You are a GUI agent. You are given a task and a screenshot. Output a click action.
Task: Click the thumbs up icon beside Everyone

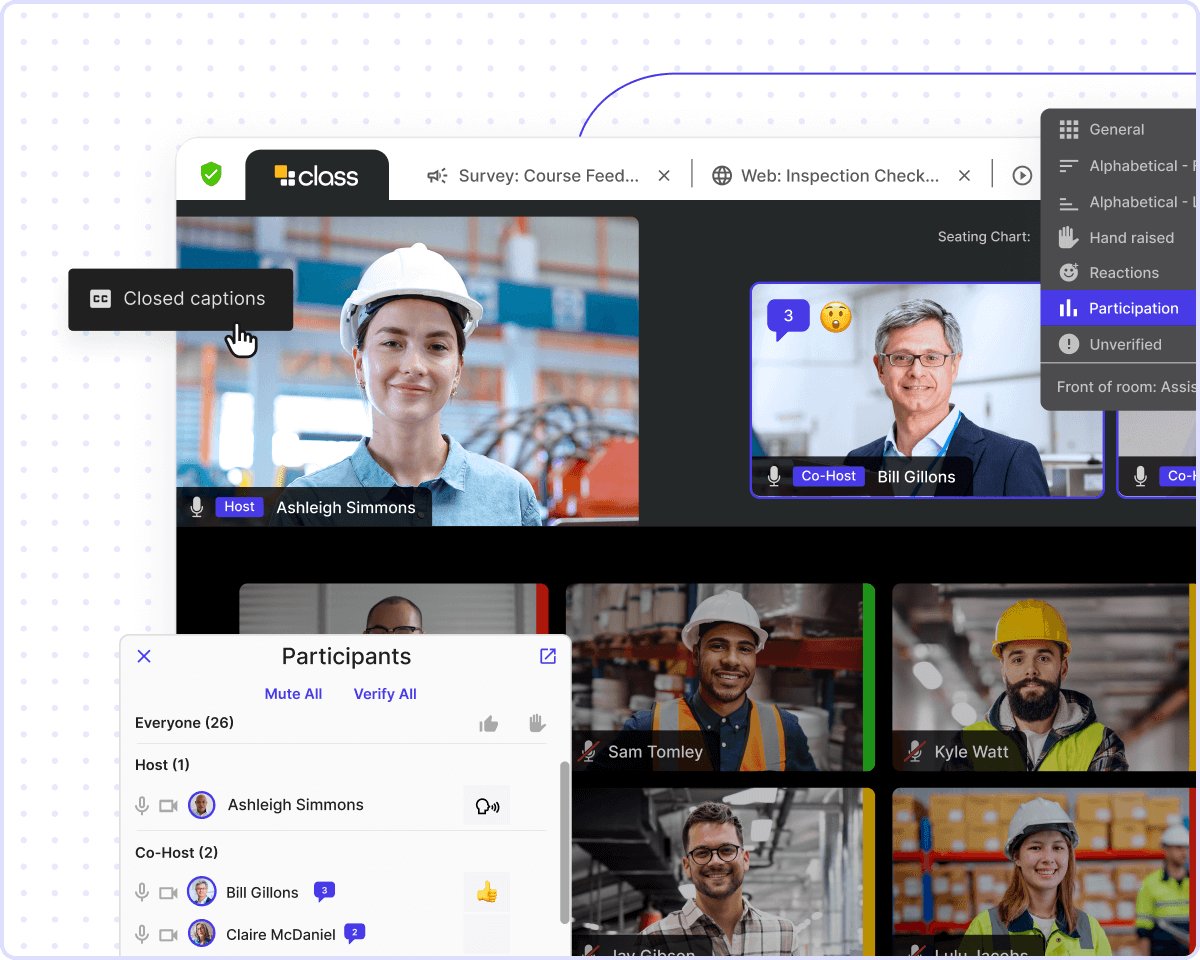pyautogui.click(x=489, y=724)
